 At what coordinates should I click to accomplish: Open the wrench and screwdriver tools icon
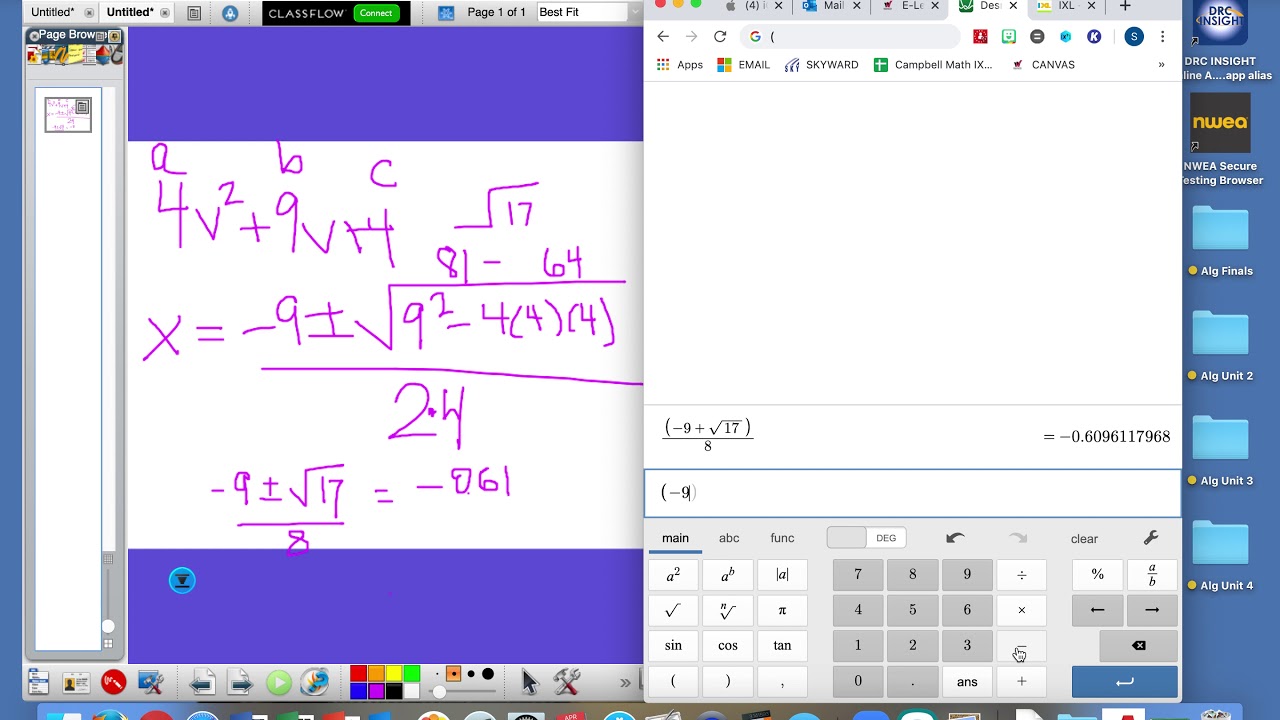567,682
